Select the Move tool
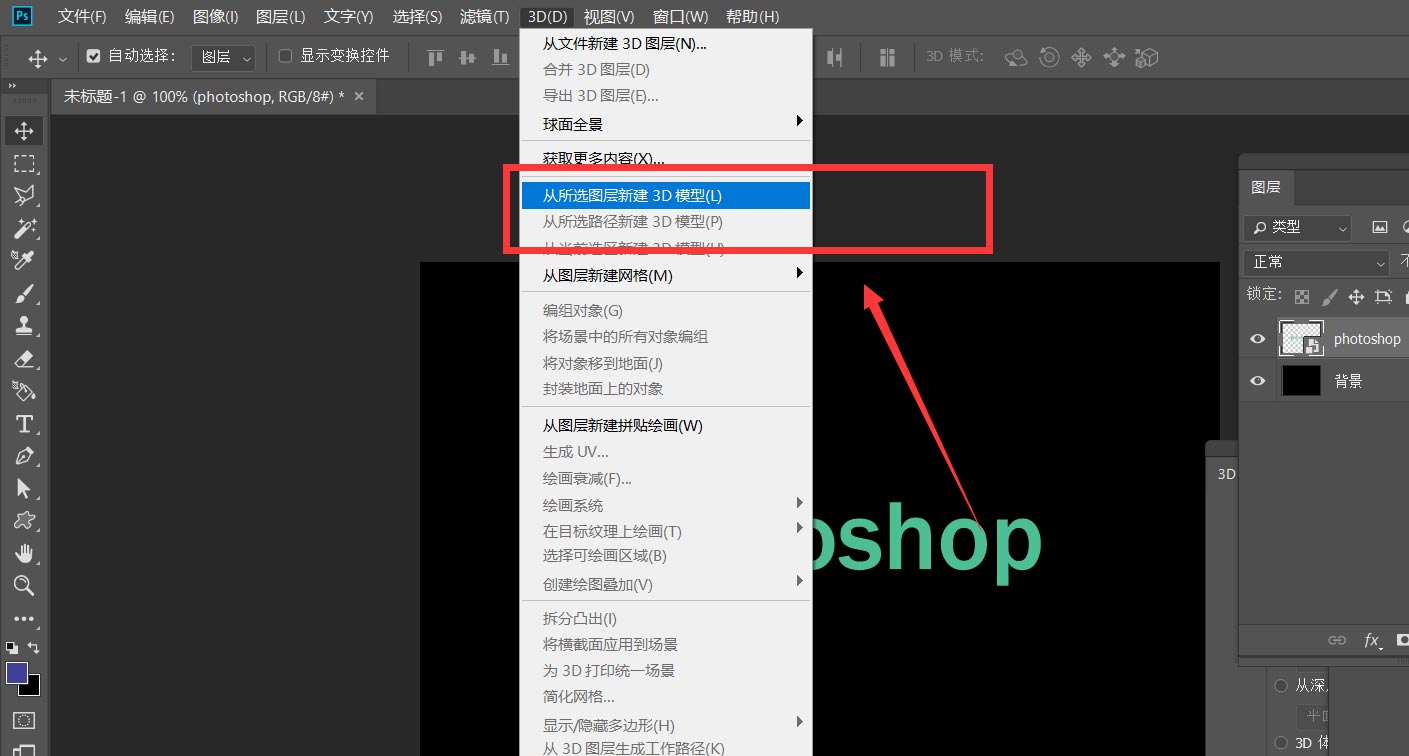The height and width of the screenshot is (756, 1409). coord(24,130)
